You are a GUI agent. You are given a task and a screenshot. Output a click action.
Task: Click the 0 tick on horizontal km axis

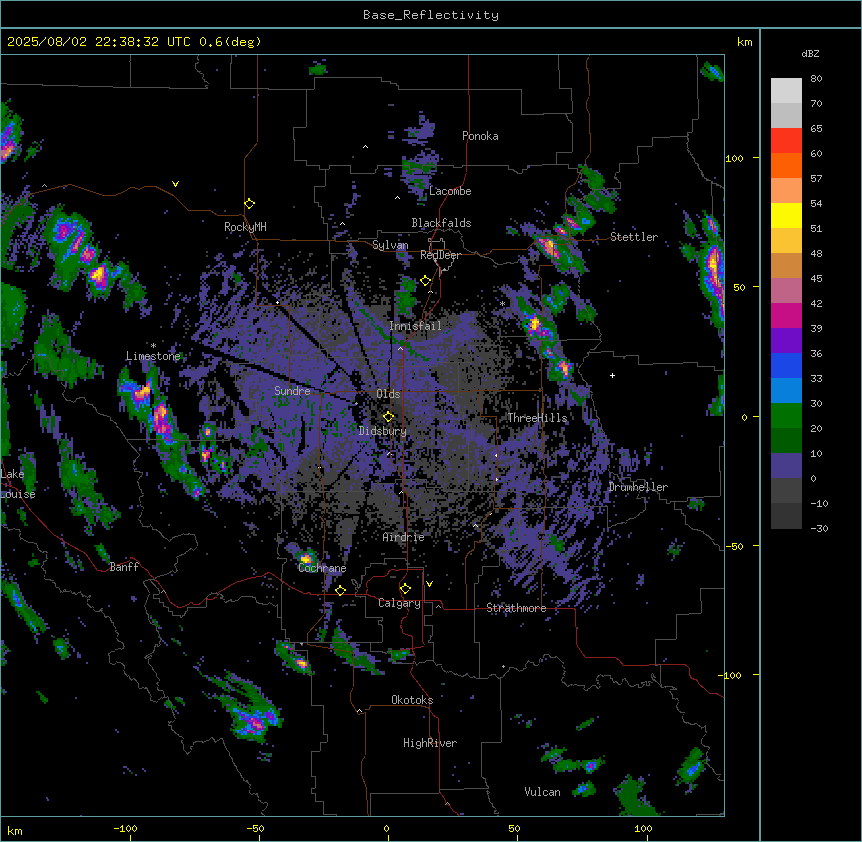[386, 828]
